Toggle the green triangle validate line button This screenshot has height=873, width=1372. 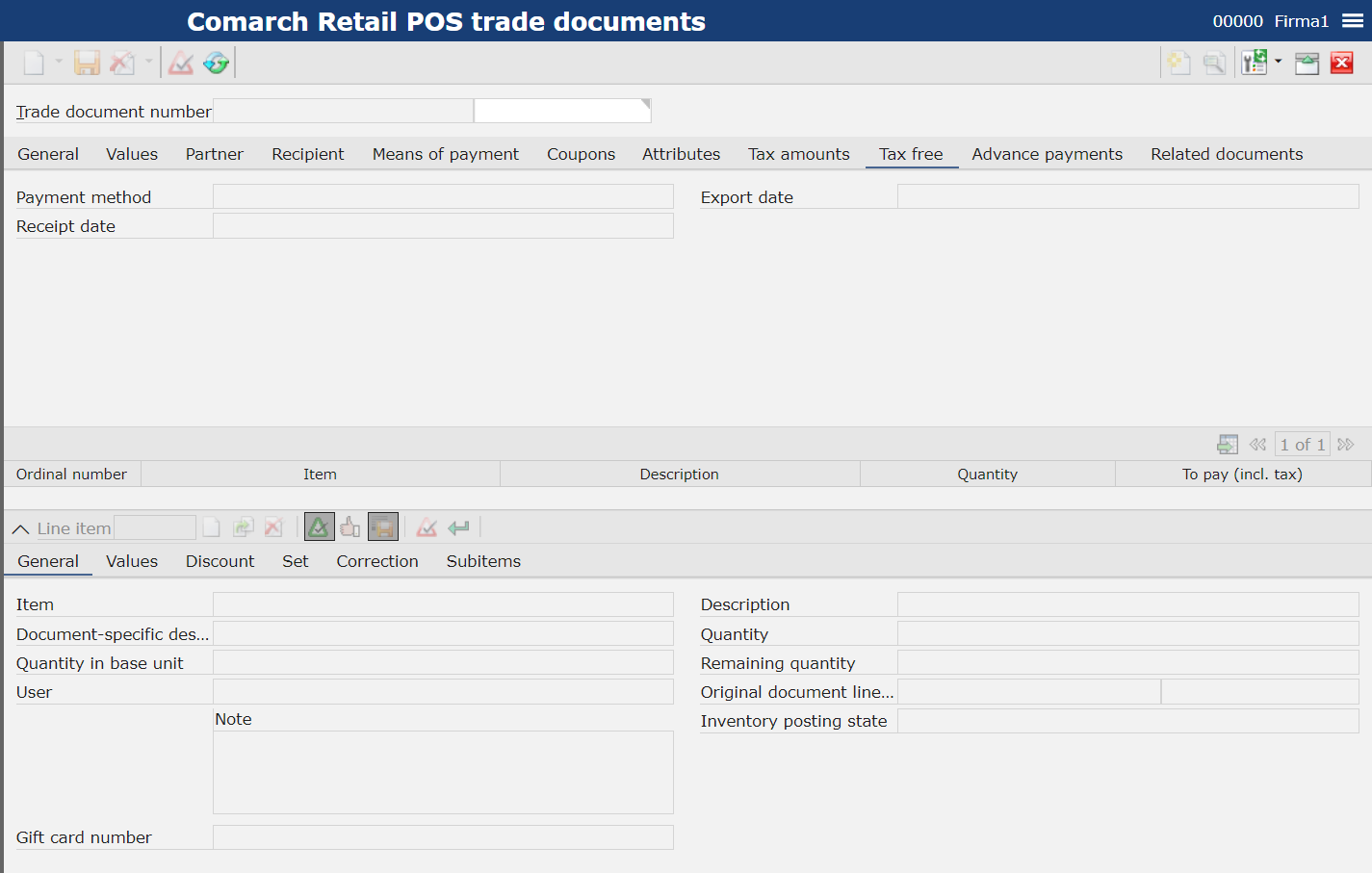(x=320, y=527)
